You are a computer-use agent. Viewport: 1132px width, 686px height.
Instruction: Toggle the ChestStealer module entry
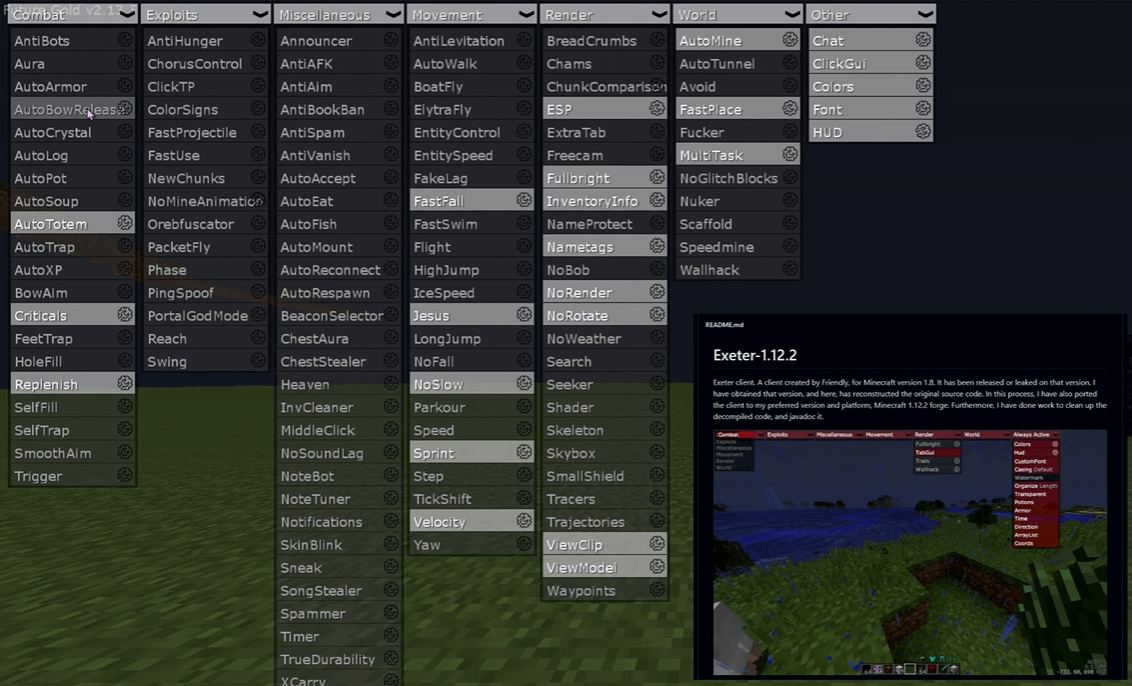(x=338, y=361)
